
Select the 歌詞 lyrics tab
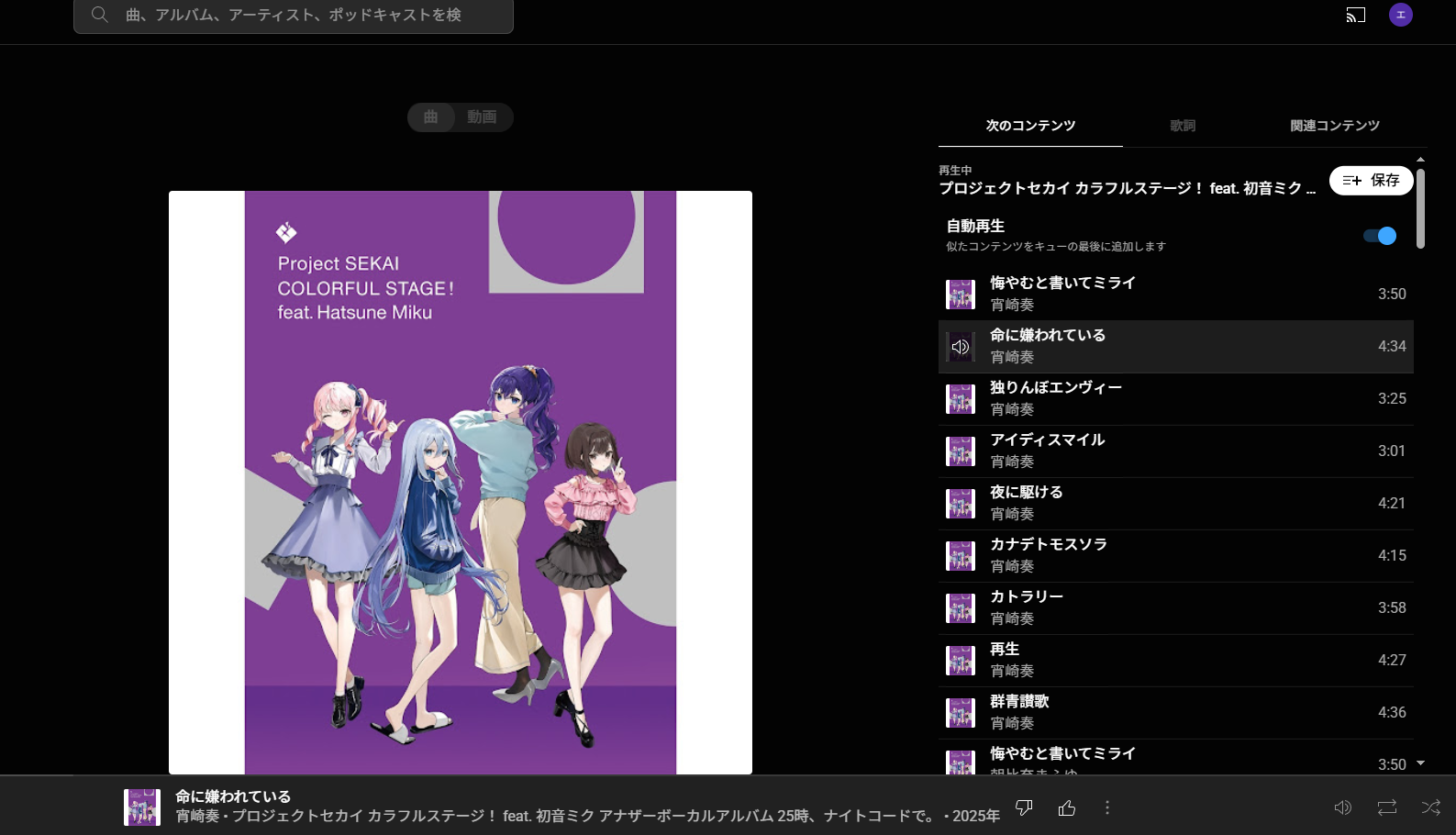click(x=1183, y=126)
